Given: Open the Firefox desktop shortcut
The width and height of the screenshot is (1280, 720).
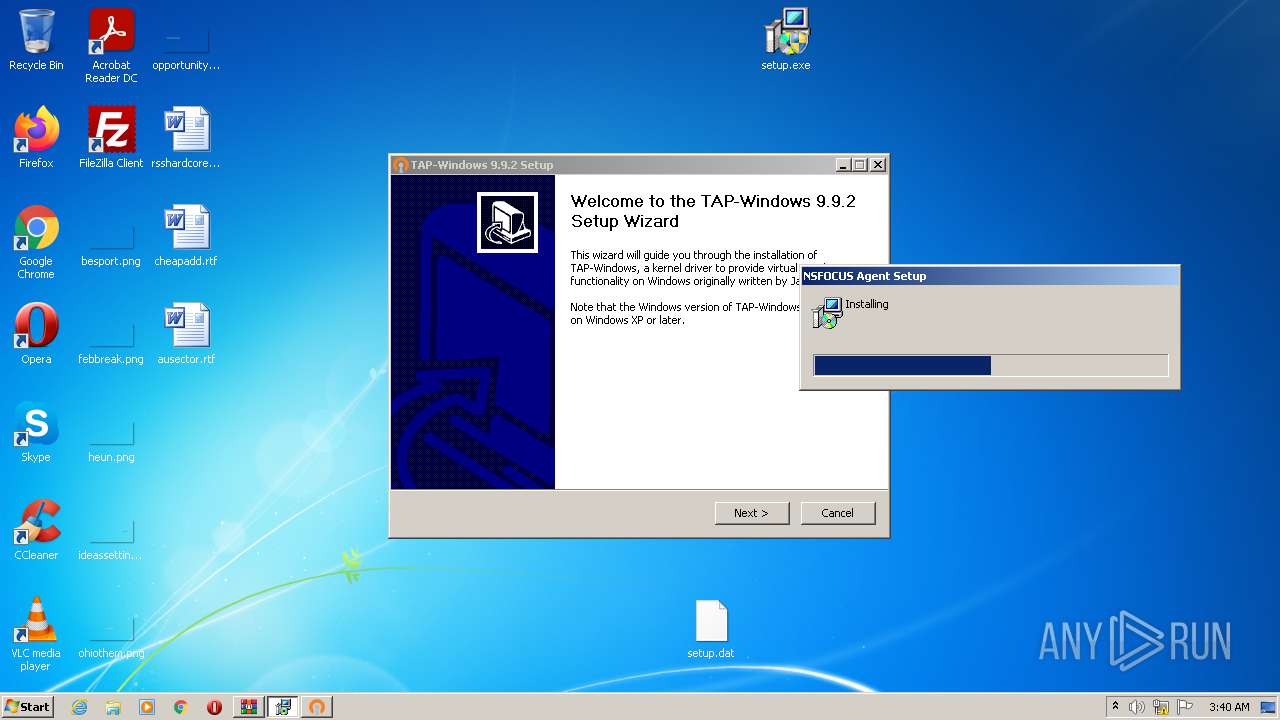Looking at the screenshot, I should 36,138.
